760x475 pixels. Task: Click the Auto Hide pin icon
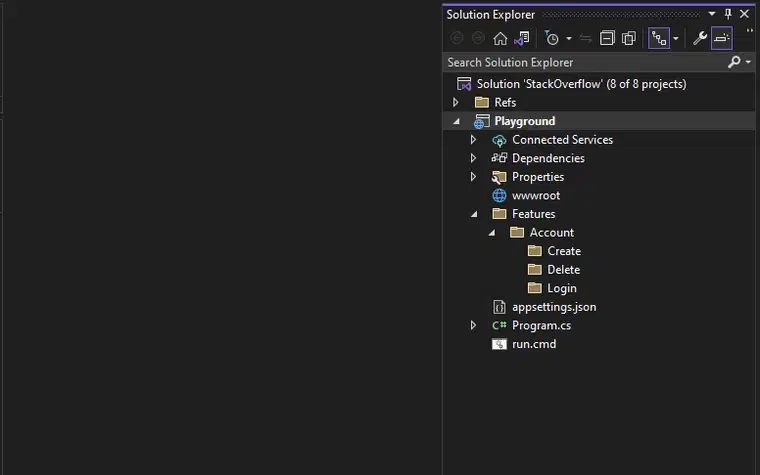coord(728,14)
